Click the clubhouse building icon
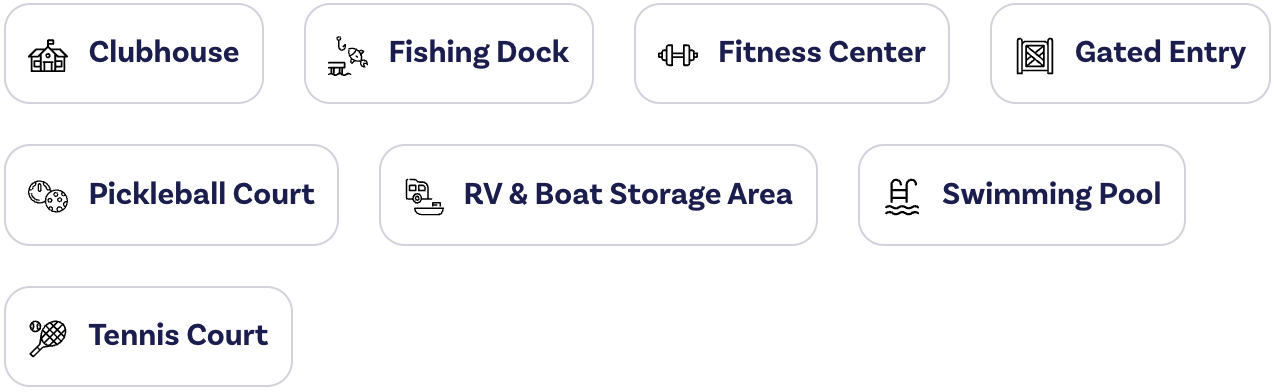 point(48,54)
